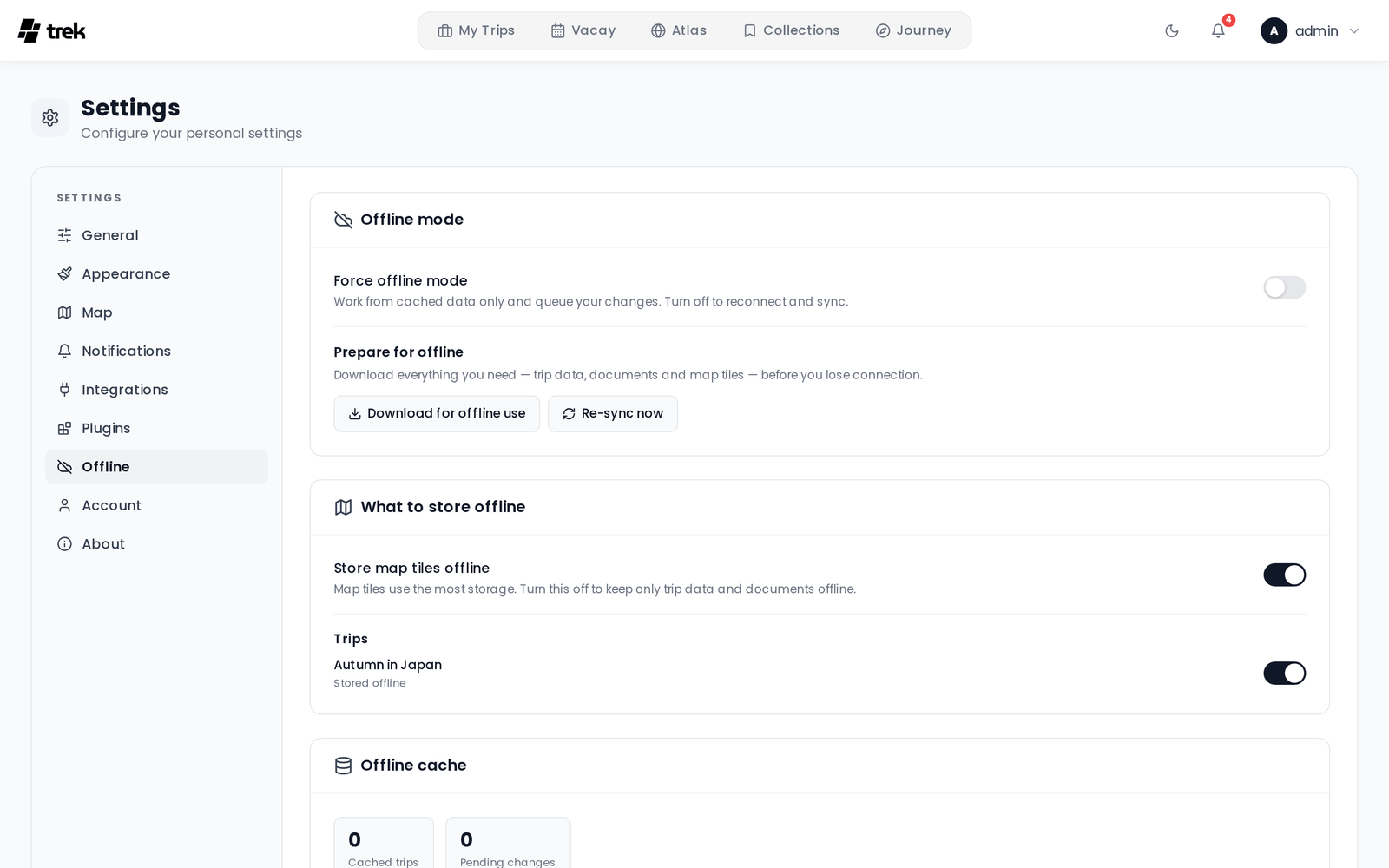Switch to the Atlas tab

point(678,30)
